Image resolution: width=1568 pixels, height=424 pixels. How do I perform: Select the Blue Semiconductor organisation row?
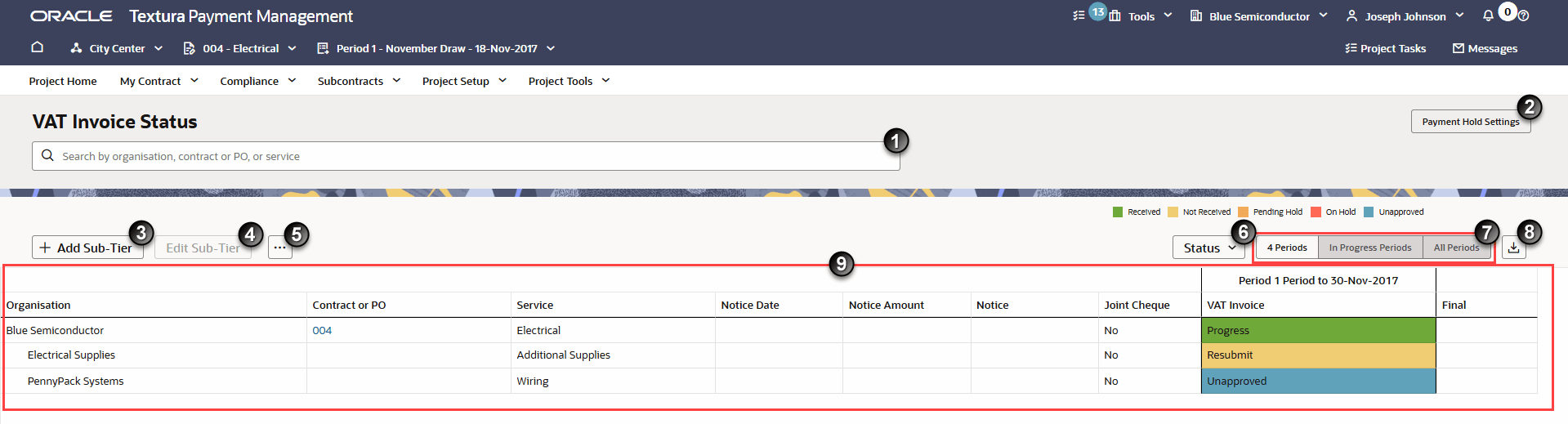click(770, 330)
